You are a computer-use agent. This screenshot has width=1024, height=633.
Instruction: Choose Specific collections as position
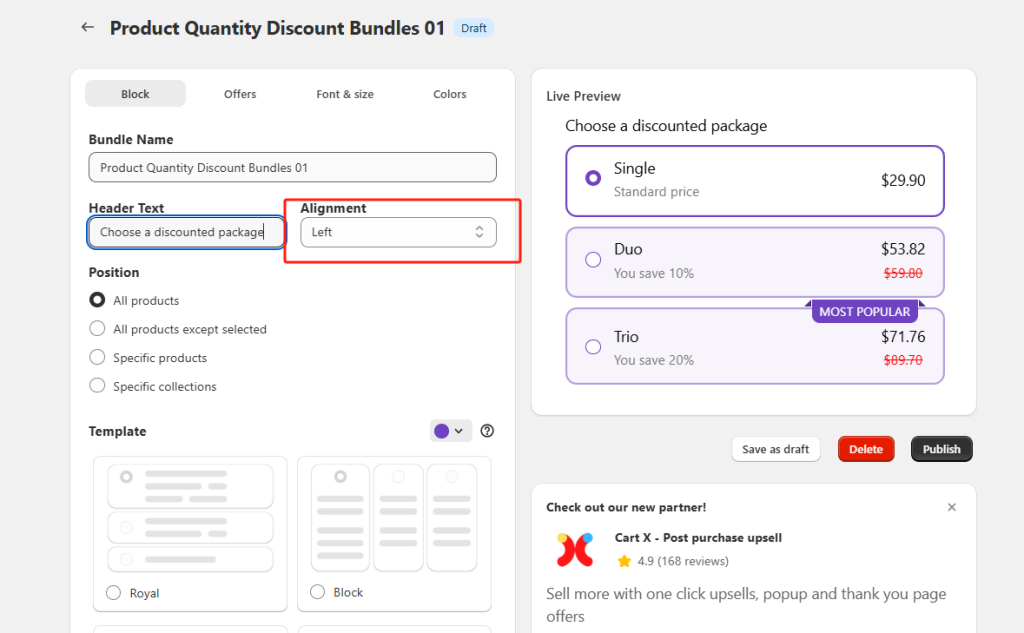point(97,385)
